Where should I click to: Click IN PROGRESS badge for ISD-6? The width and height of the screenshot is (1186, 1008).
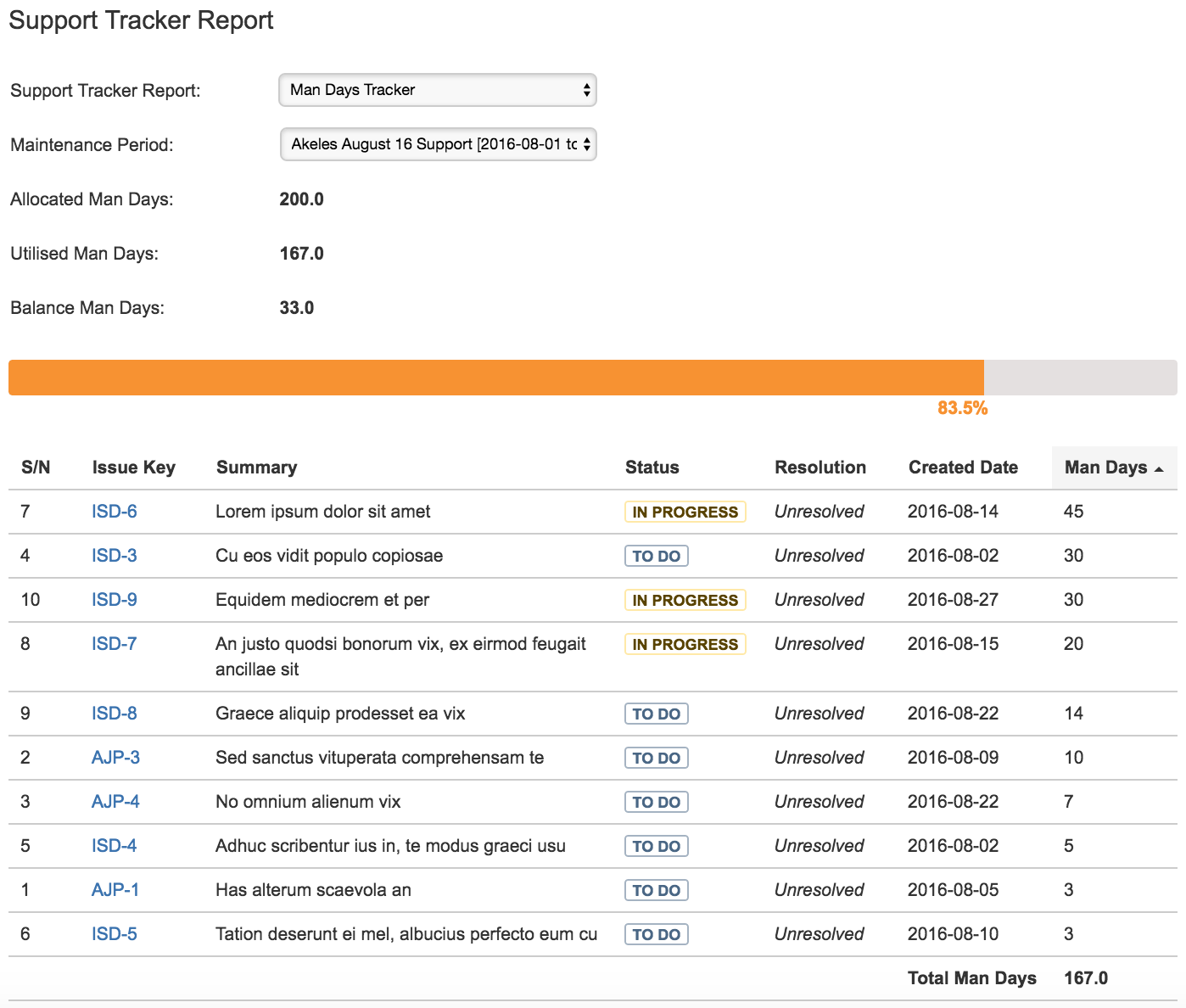[x=685, y=512]
